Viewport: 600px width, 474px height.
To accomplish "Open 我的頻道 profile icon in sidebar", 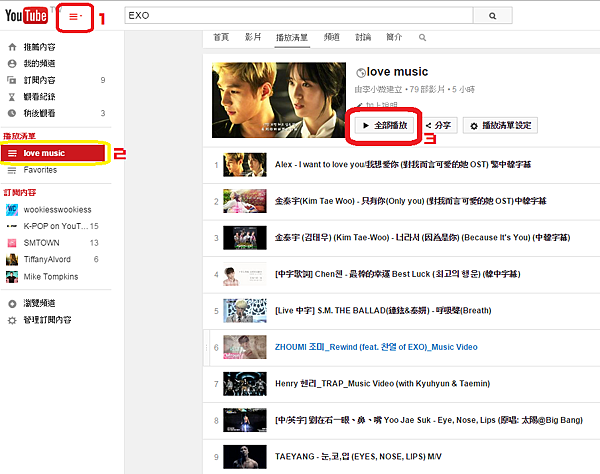I will click(x=12, y=64).
